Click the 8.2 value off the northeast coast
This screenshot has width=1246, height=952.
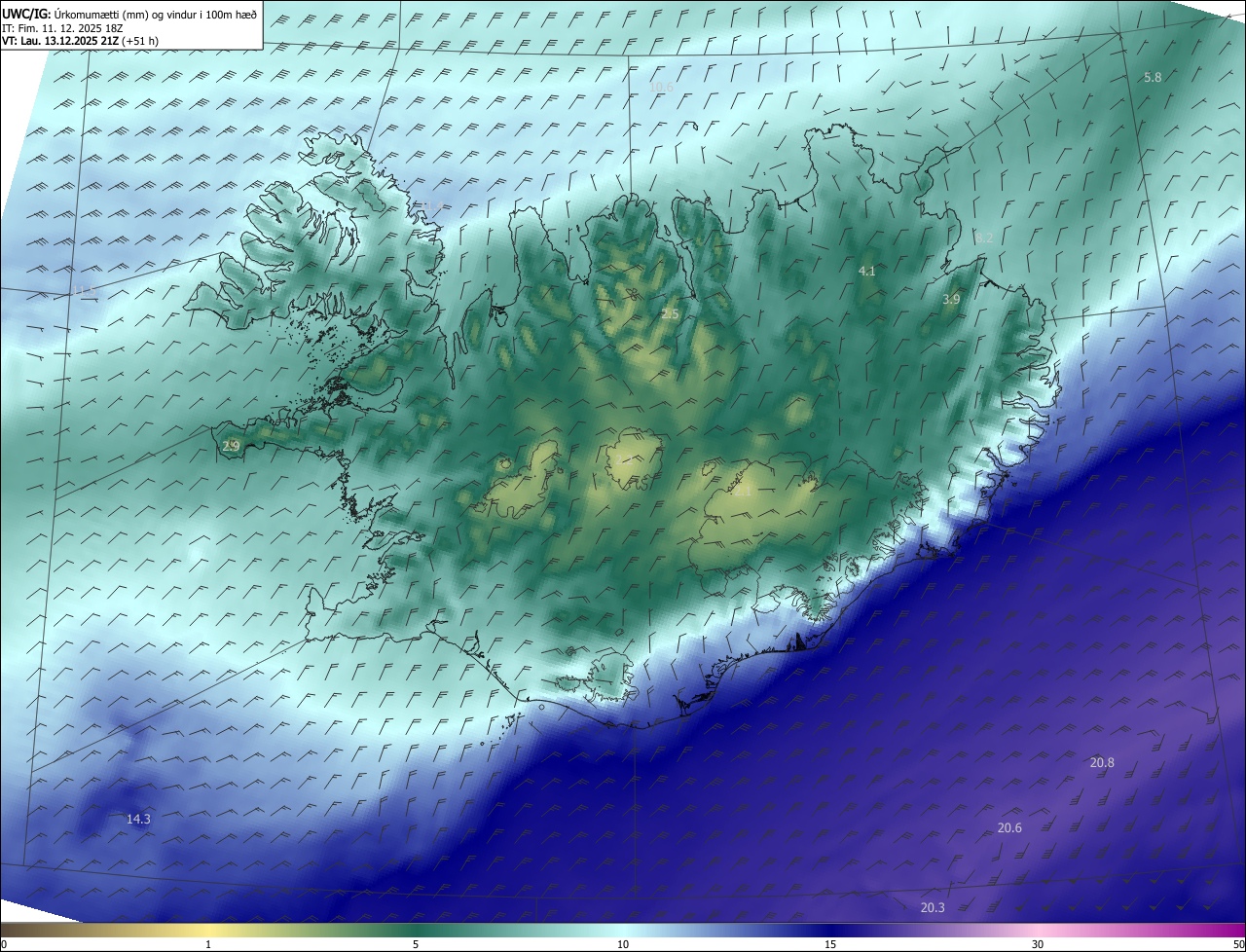pyautogui.click(x=984, y=238)
